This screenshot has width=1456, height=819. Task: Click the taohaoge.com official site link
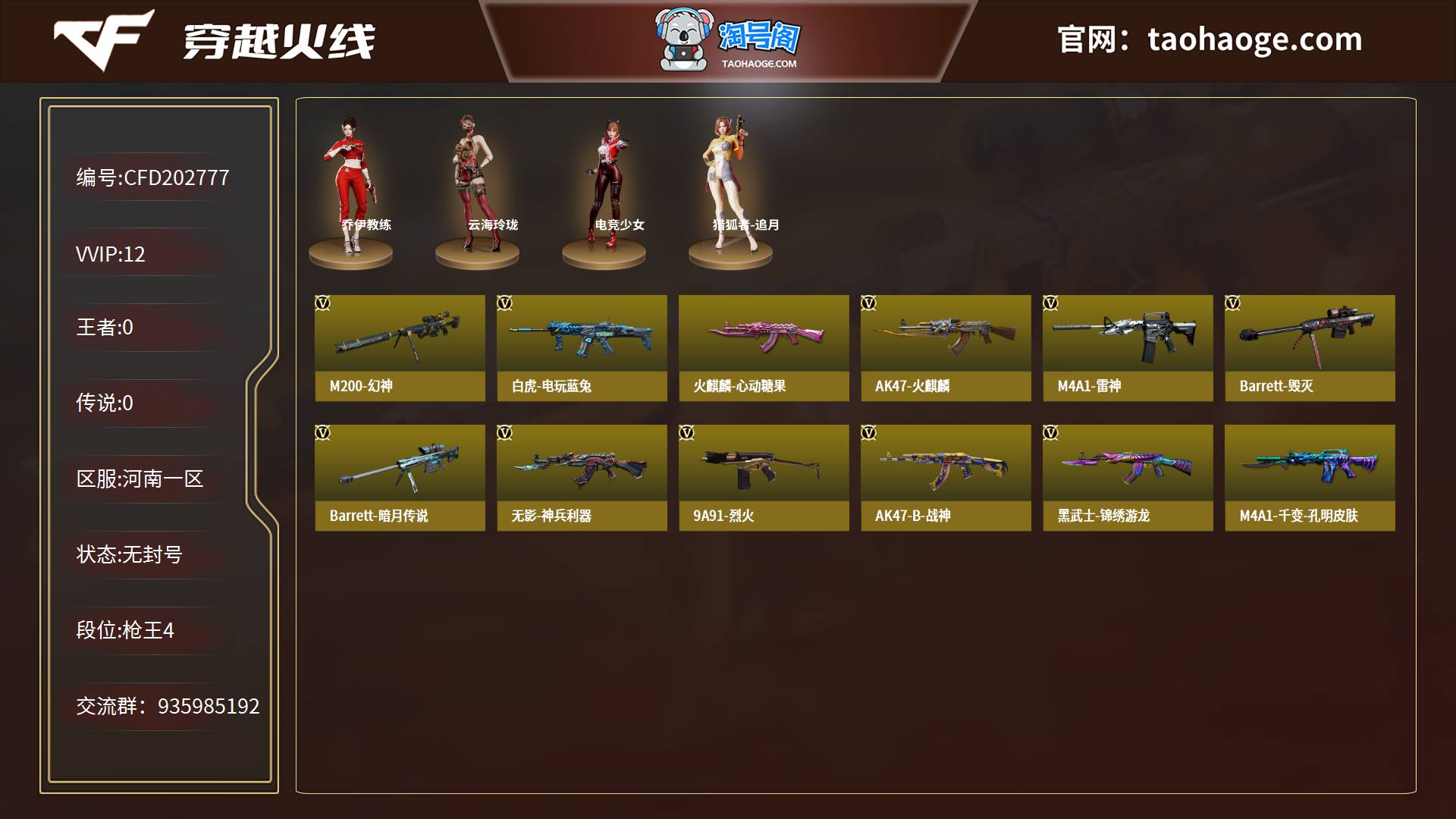1255,39
